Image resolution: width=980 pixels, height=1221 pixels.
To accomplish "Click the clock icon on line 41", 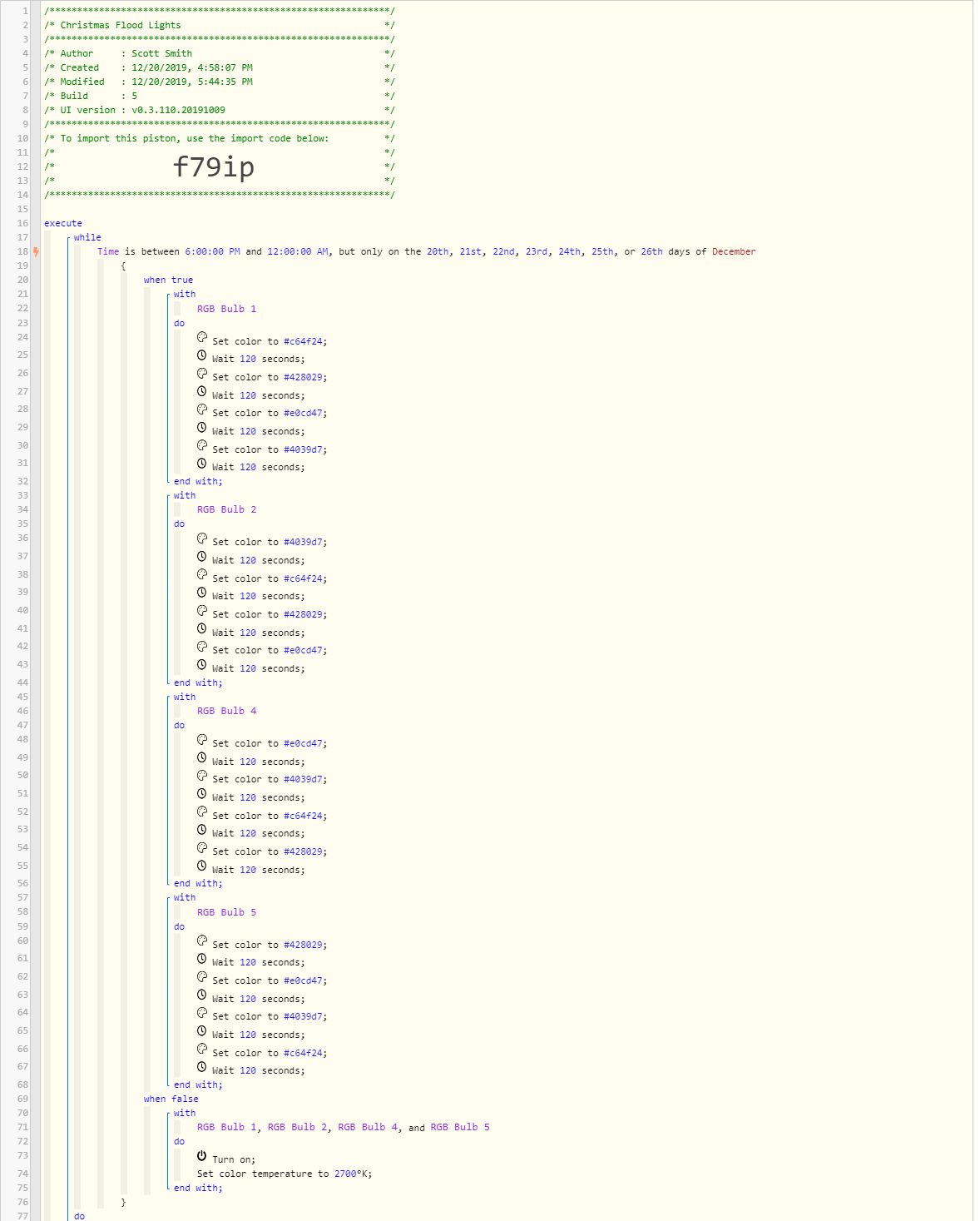I will 202,628.
